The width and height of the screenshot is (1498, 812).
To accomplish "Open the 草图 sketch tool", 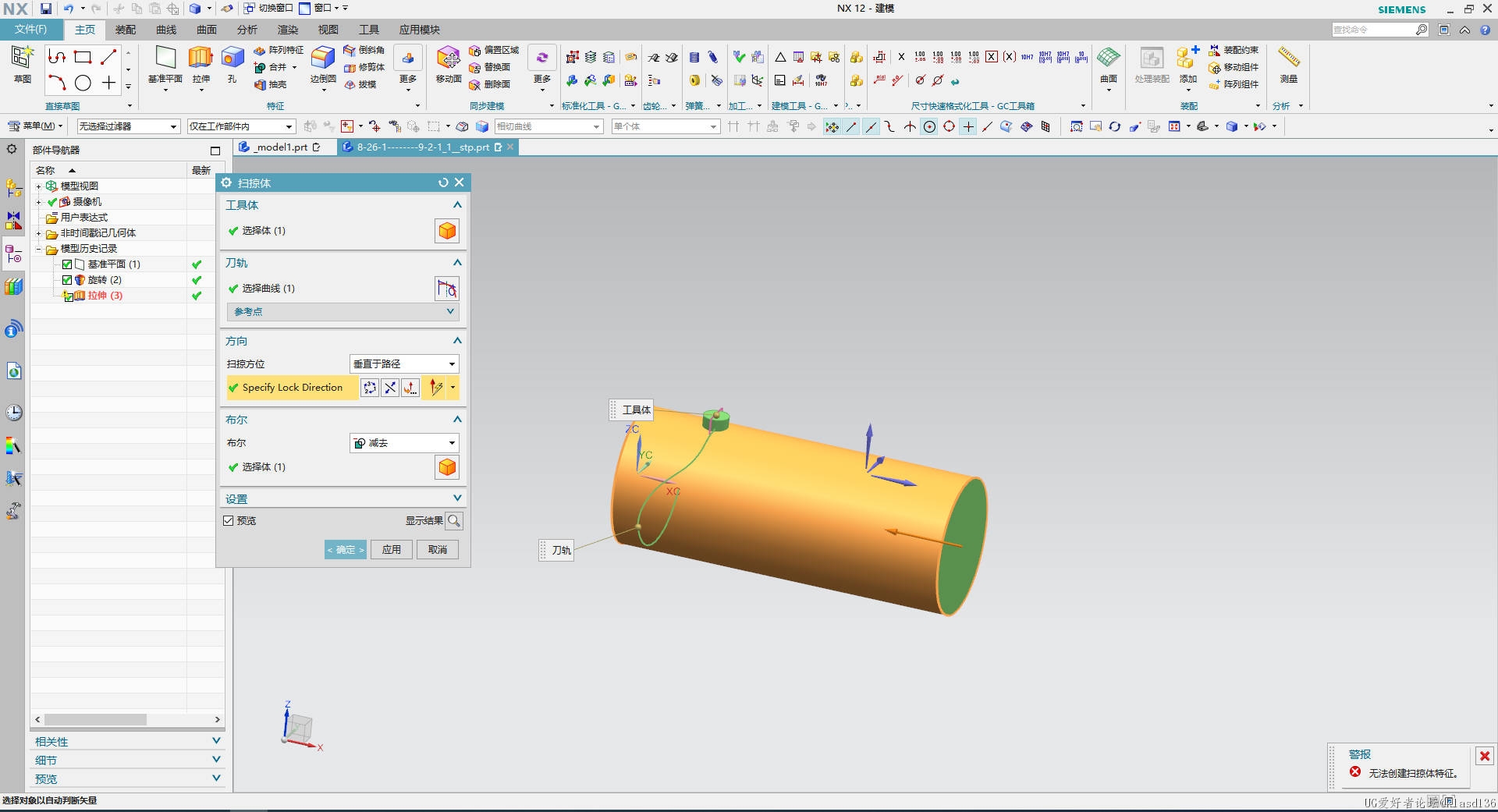I will pyautogui.click(x=22, y=64).
